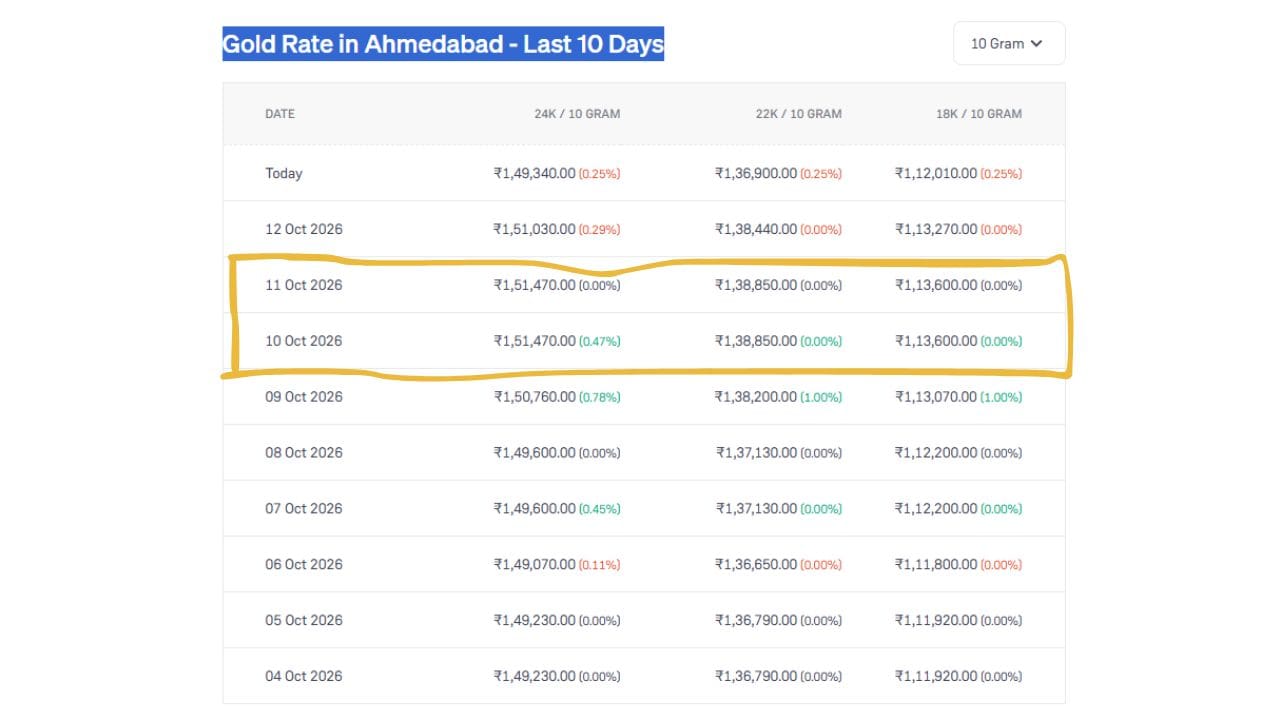
Task: Select 24K price ₹1,51,030.00 for 12 Oct
Action: pos(535,229)
